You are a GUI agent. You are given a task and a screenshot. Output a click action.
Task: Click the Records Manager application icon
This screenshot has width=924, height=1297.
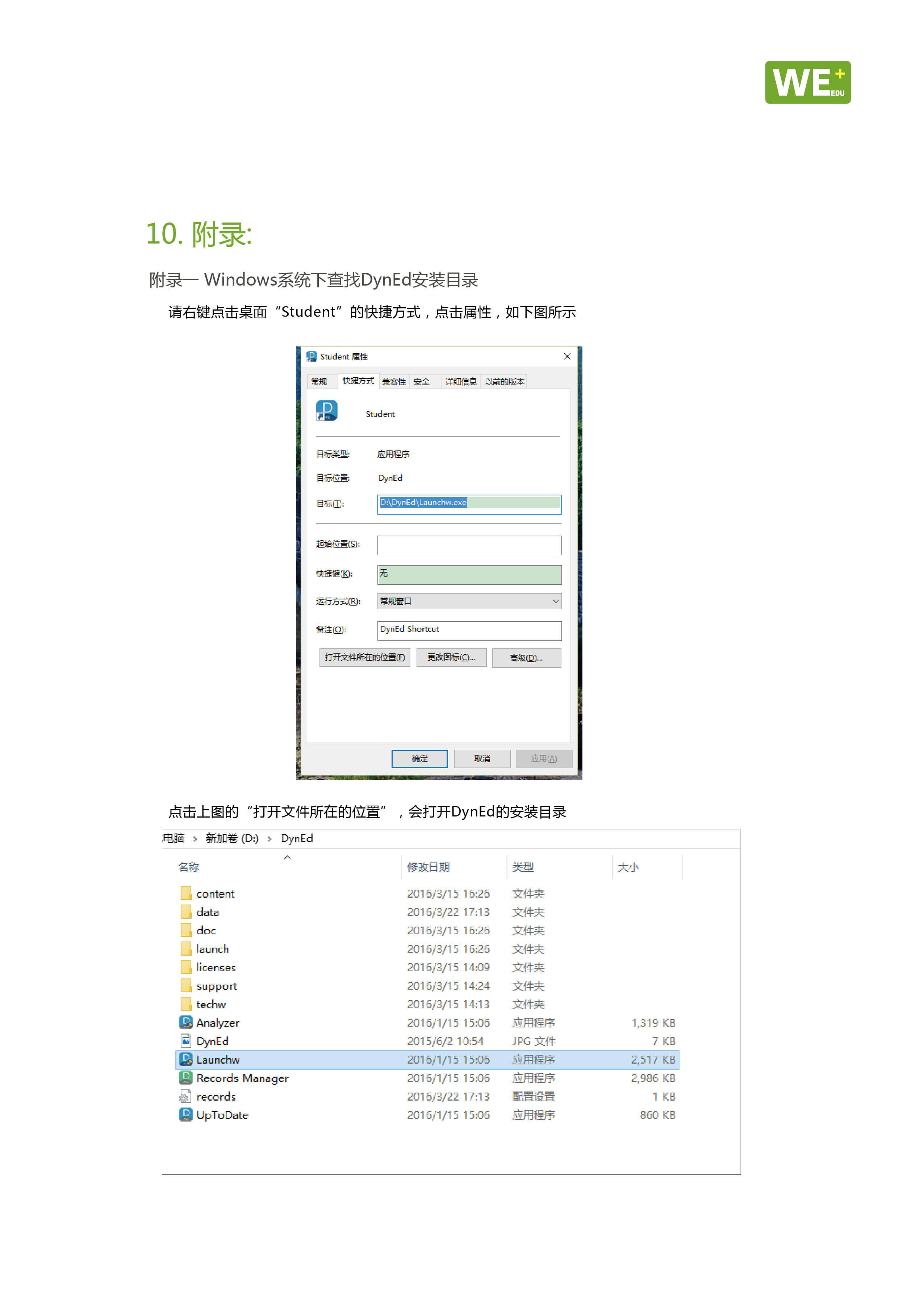[x=185, y=1077]
